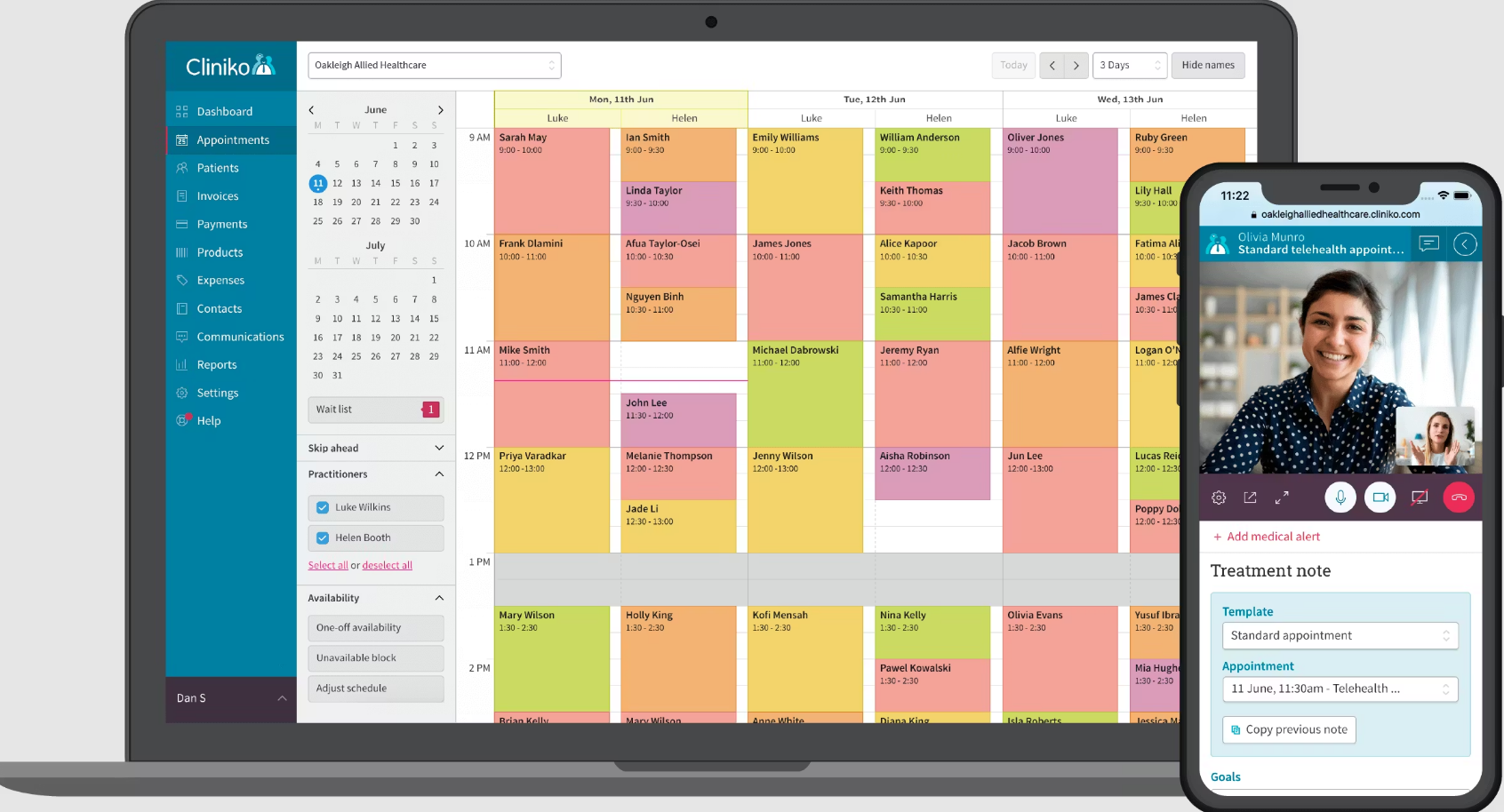Click the Products barcode icon in sidebar
Image resolution: width=1504 pixels, height=812 pixels.
pos(182,252)
